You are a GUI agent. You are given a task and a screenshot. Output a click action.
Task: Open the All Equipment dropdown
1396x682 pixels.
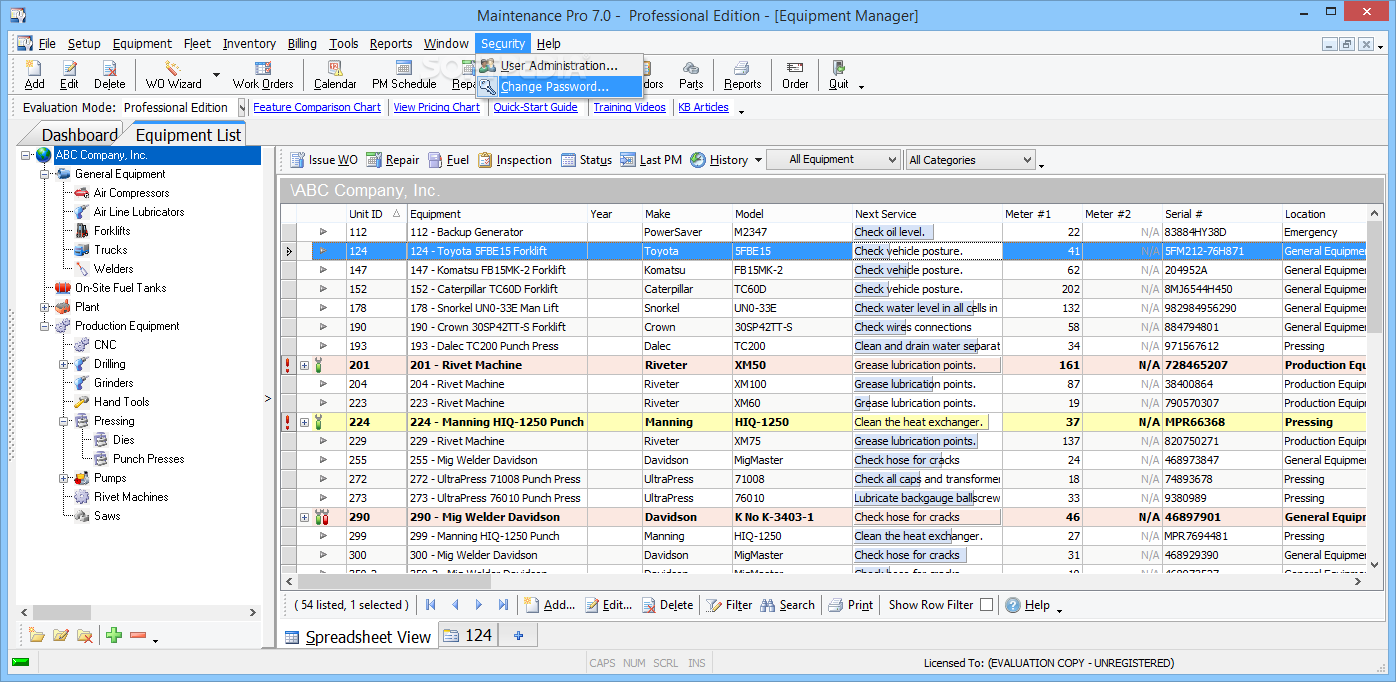[833, 160]
